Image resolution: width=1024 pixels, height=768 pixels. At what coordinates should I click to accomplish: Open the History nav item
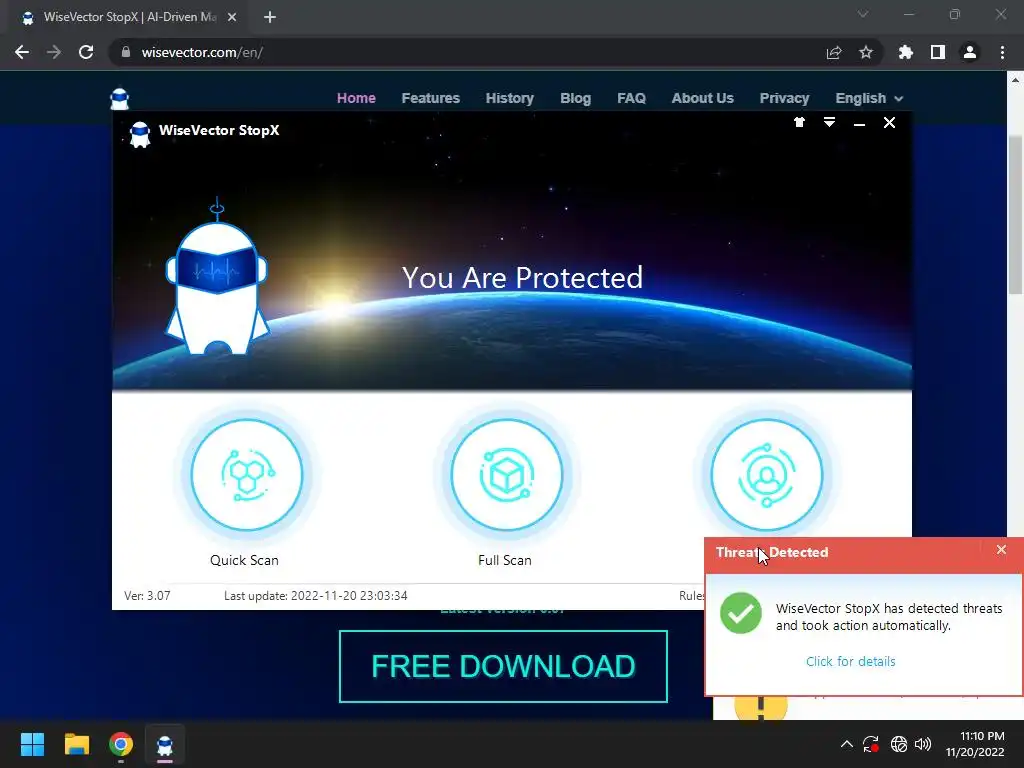(509, 98)
